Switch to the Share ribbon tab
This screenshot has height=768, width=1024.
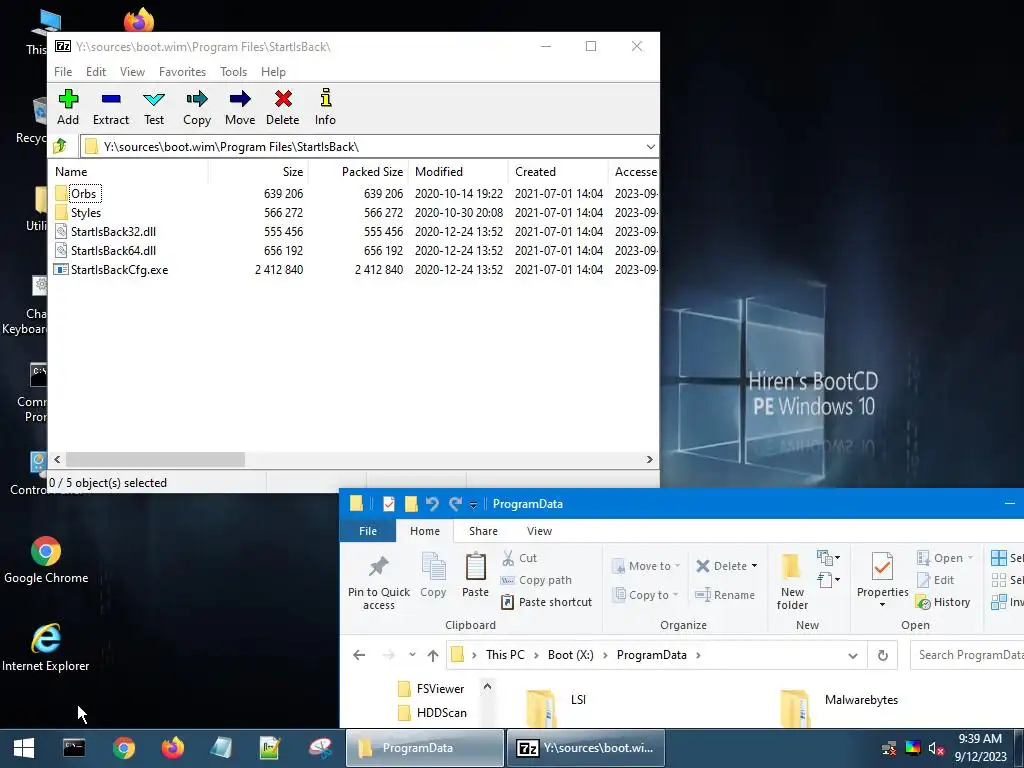coord(483,532)
